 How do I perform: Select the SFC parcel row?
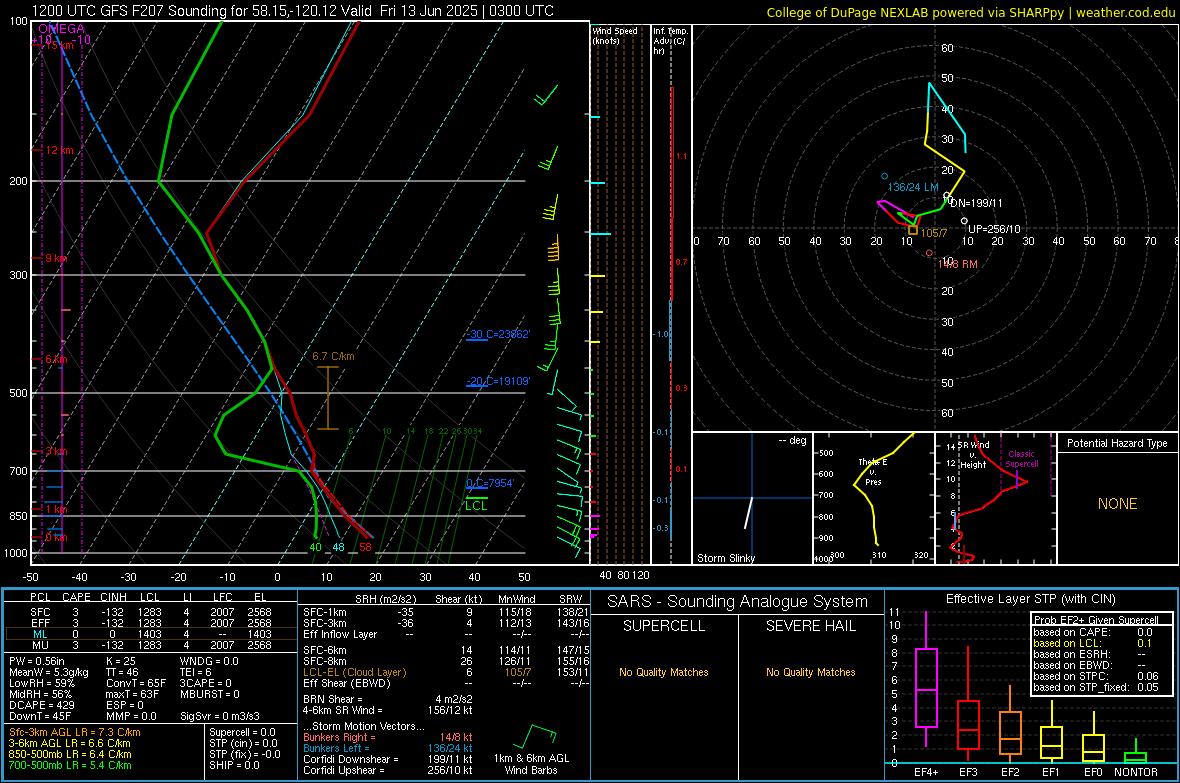pos(151,612)
